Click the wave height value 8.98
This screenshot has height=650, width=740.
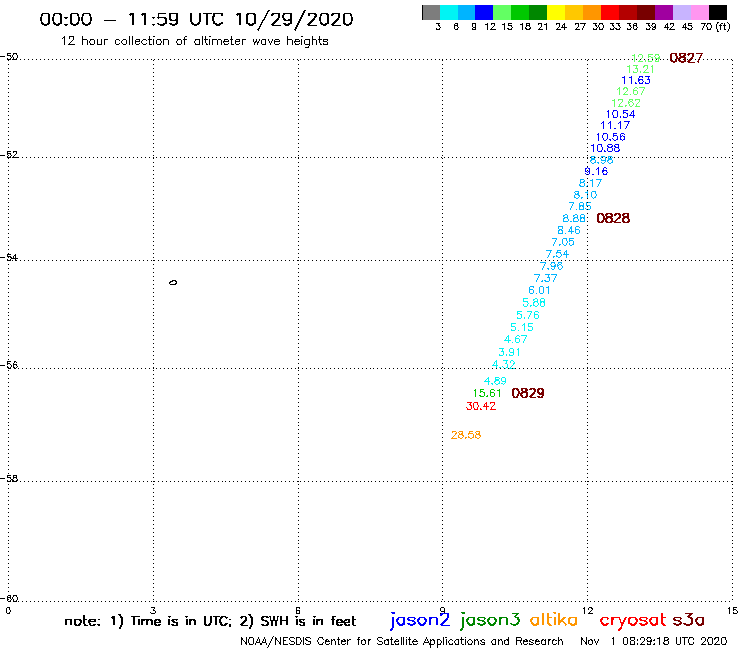tap(601, 160)
